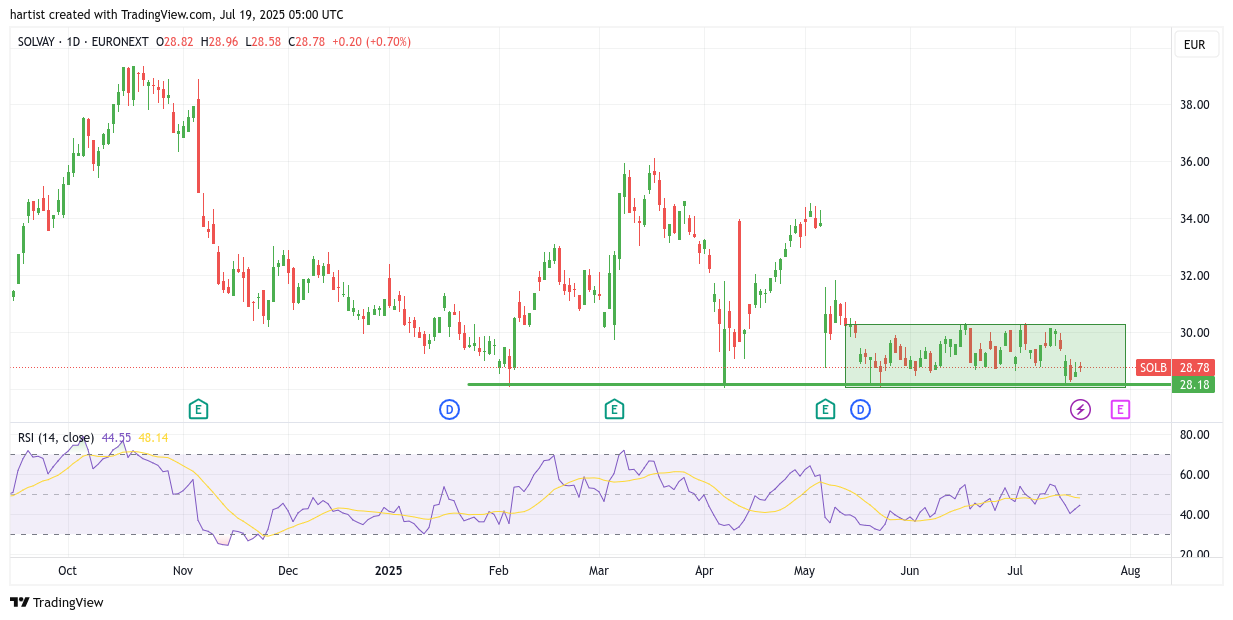Click the earnings E marker in early March
The image size is (1233, 620).
coord(614,409)
